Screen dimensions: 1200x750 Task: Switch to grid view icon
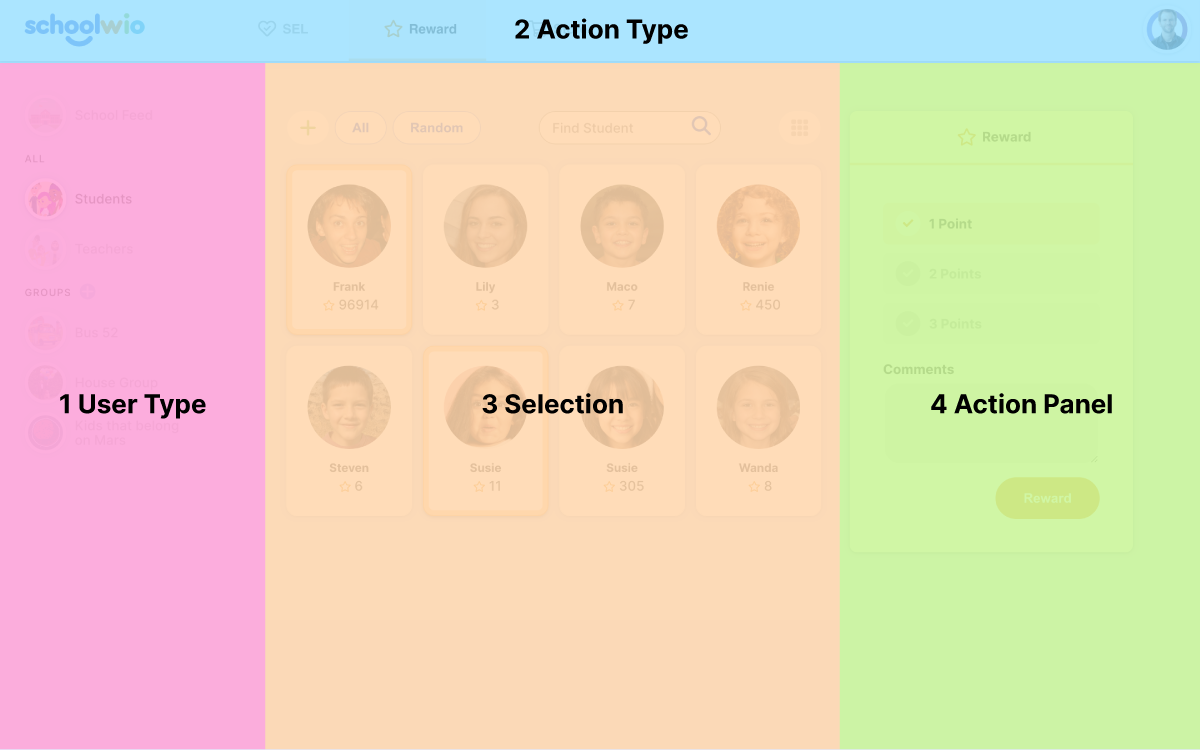click(x=799, y=128)
